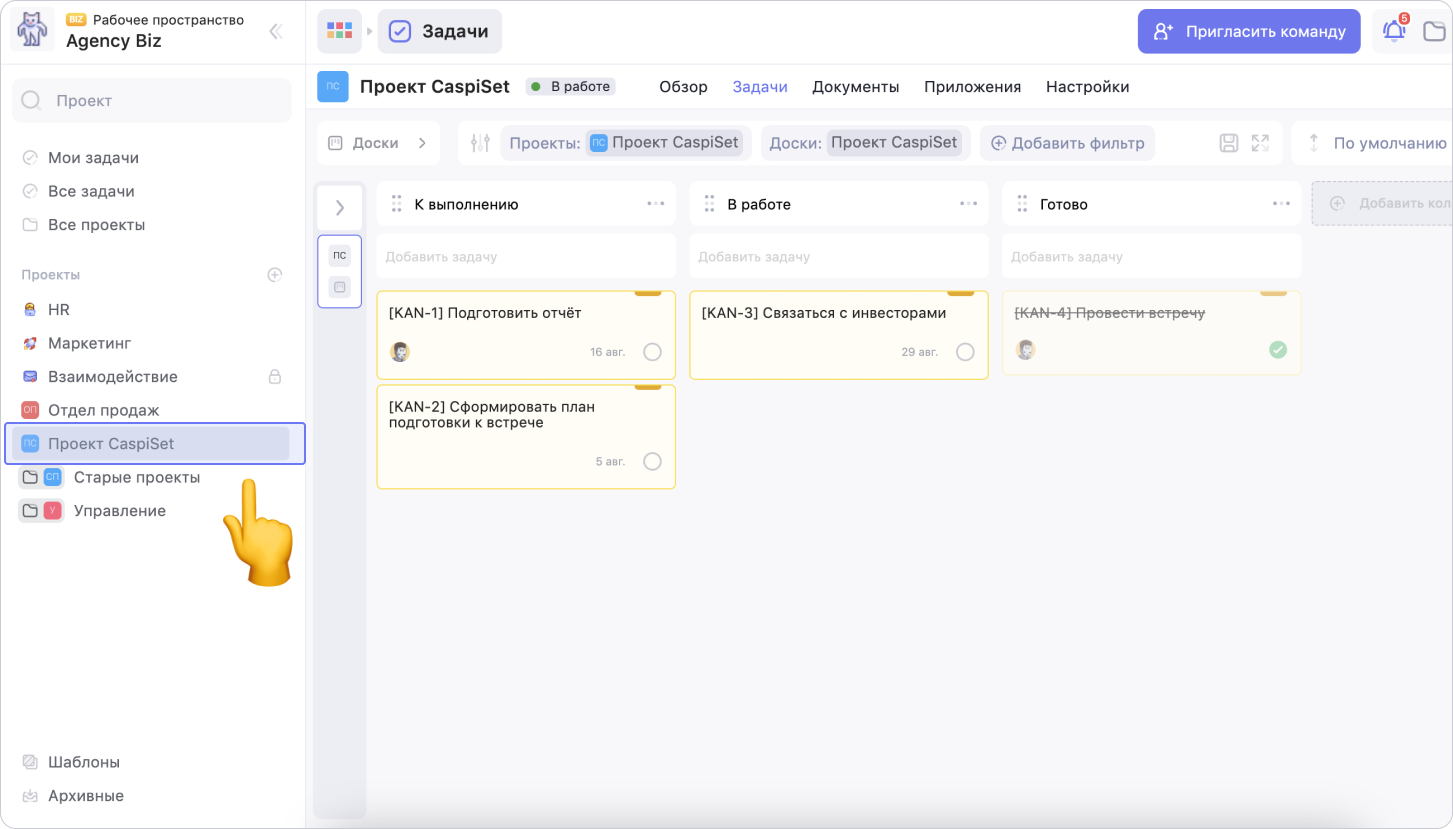Viewport: 1453px width, 829px height.
Task: Click Пригласить команду button
Action: (1249, 31)
